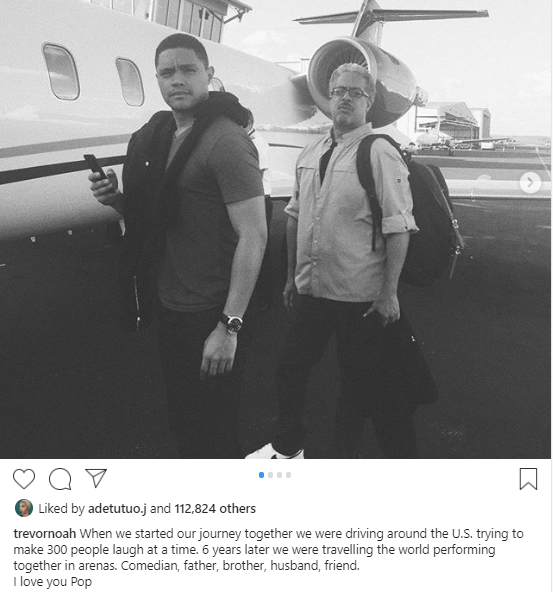Click the airplane photo in the post
The height and width of the screenshot is (592, 553).
275,229
